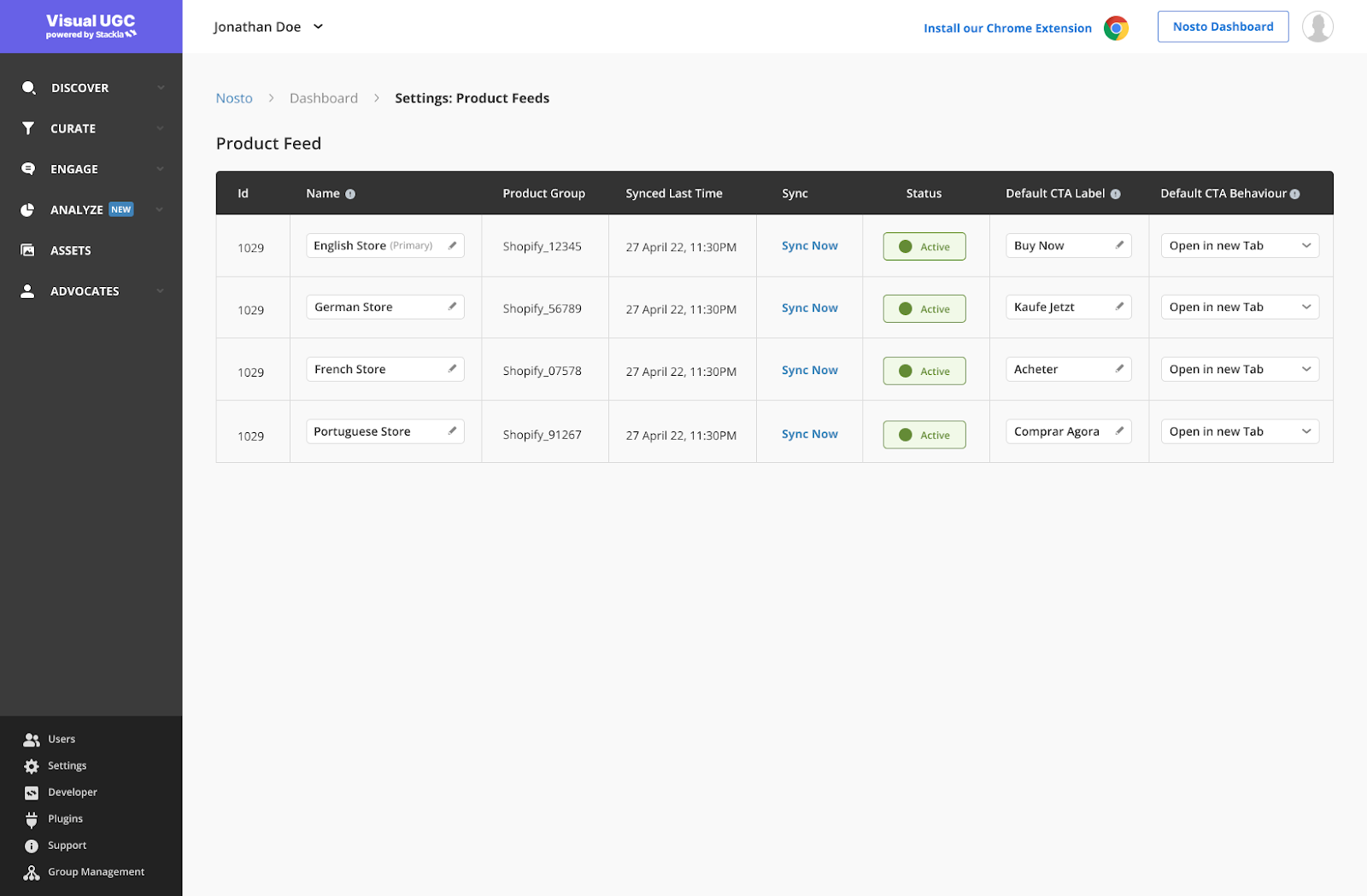Image resolution: width=1367 pixels, height=896 pixels.
Task: Click the Plugins plug icon
Action: pyautogui.click(x=32, y=820)
